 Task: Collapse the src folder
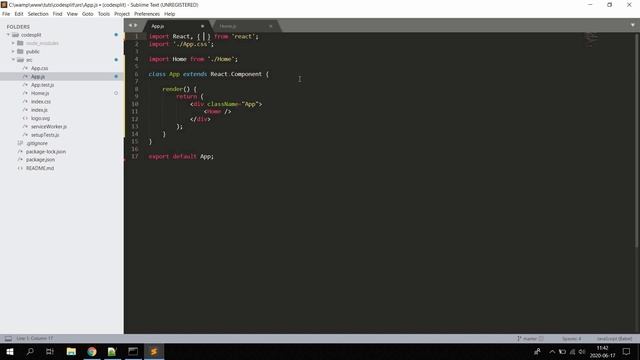pos(13,60)
